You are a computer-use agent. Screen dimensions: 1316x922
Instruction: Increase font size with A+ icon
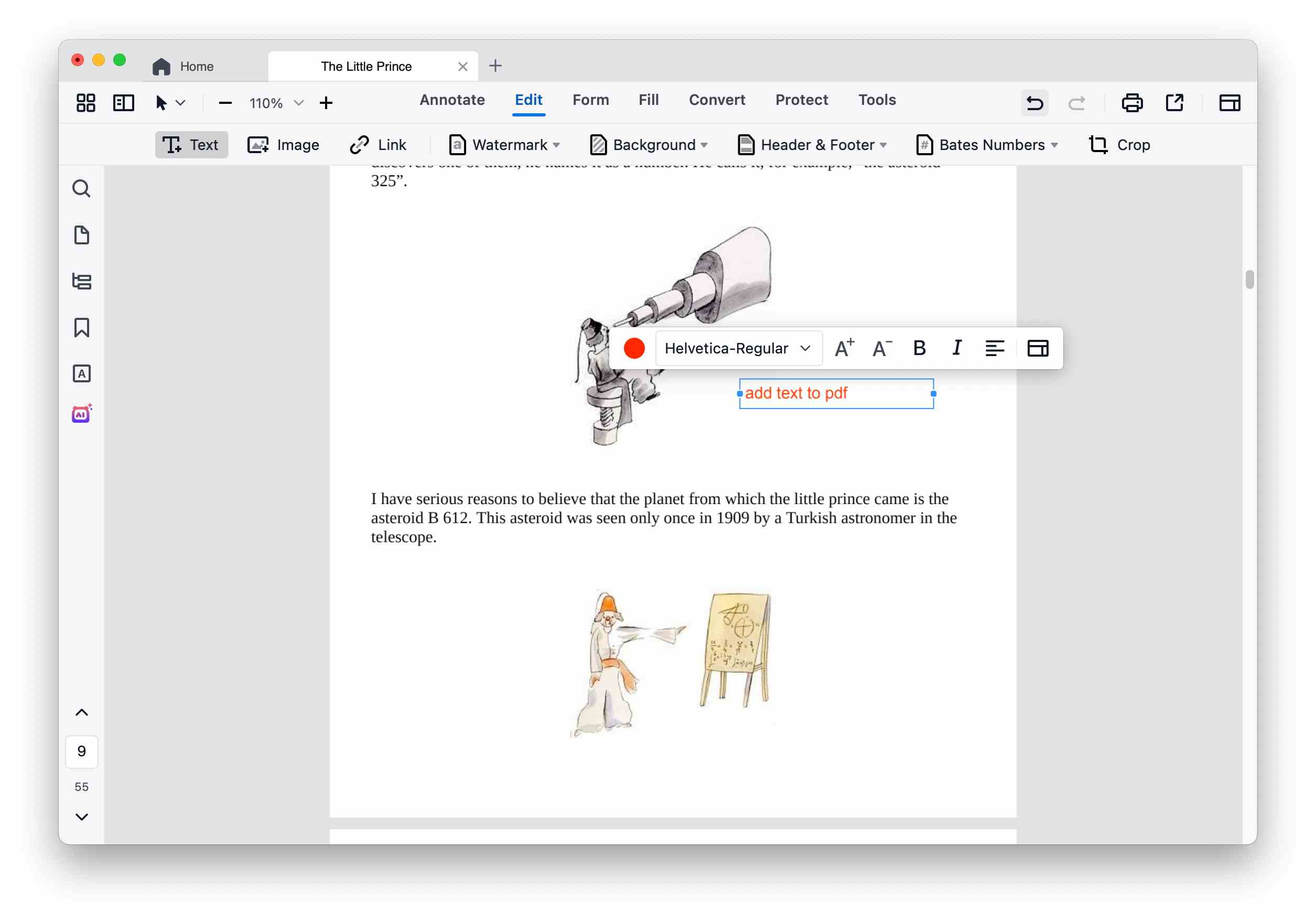pos(844,348)
